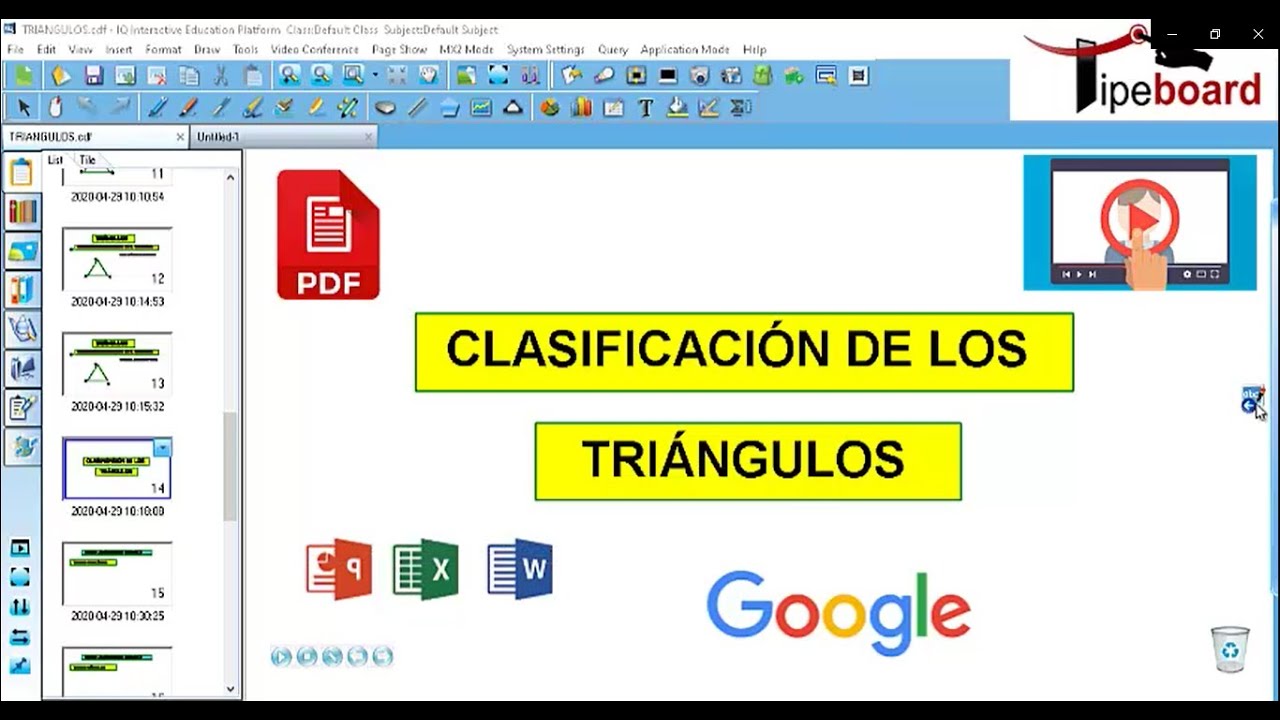This screenshot has width=1280, height=720.
Task: Click the screen monitor icon in toolbar
Action: (668, 75)
